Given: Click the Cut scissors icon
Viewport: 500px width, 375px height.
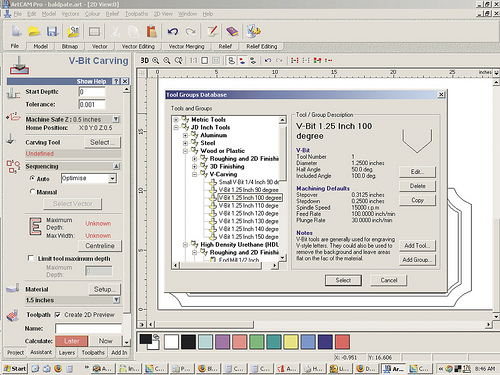Looking at the screenshot, I should click(115, 32).
